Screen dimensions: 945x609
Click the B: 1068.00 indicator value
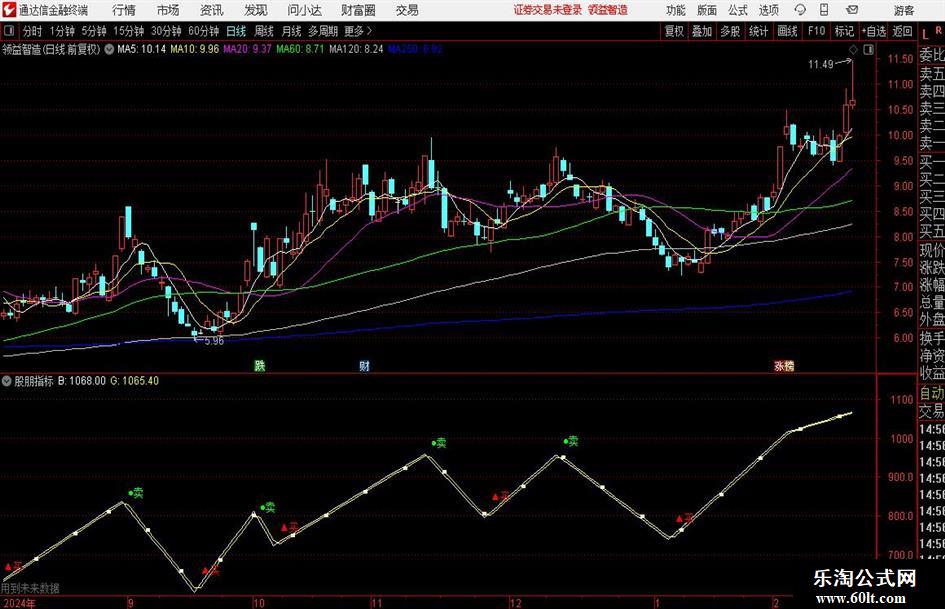[81, 381]
